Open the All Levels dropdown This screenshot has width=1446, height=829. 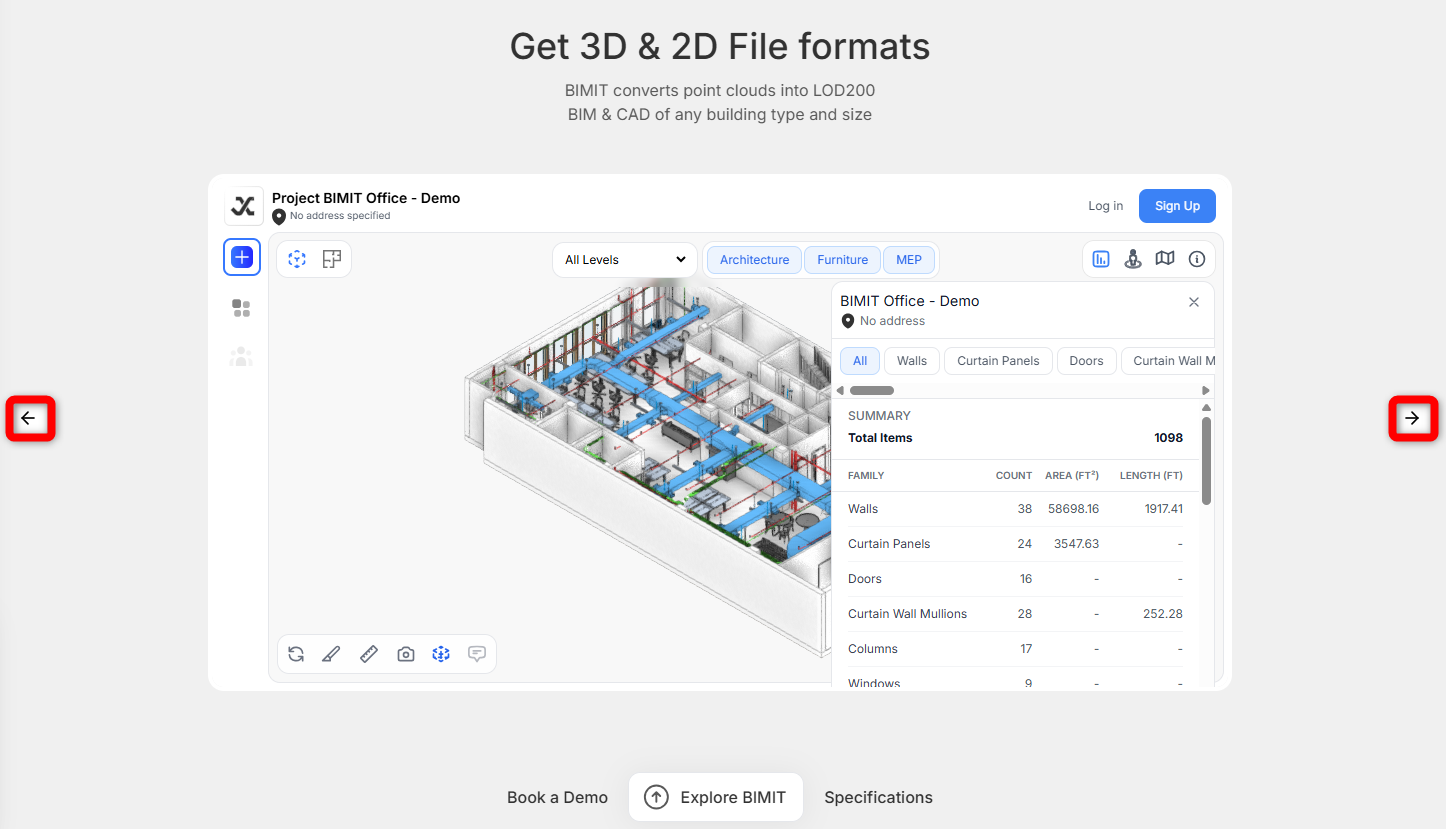(x=625, y=260)
